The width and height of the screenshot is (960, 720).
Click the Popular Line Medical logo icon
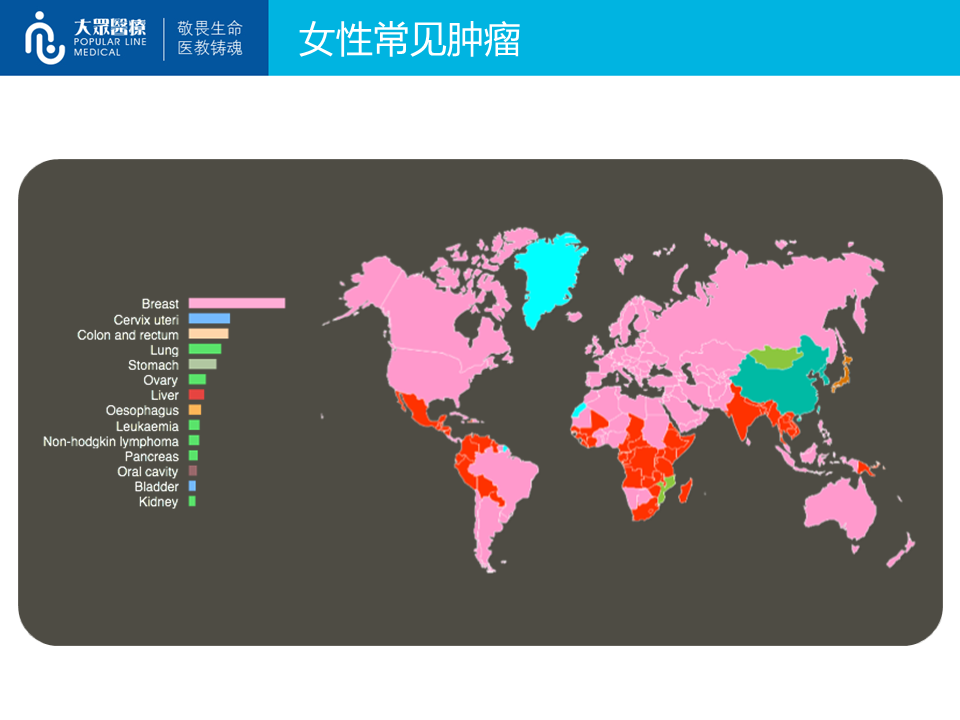45,38
